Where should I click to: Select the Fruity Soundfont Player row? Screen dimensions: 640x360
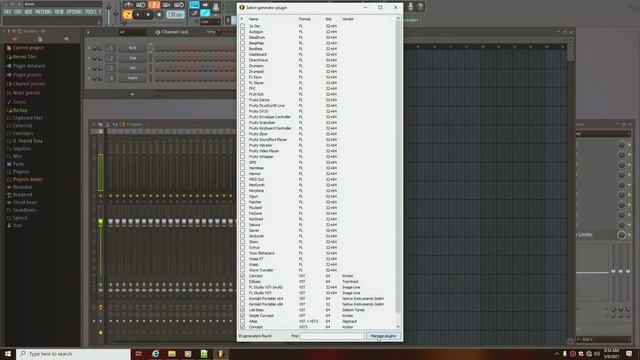pyautogui.click(x=318, y=140)
